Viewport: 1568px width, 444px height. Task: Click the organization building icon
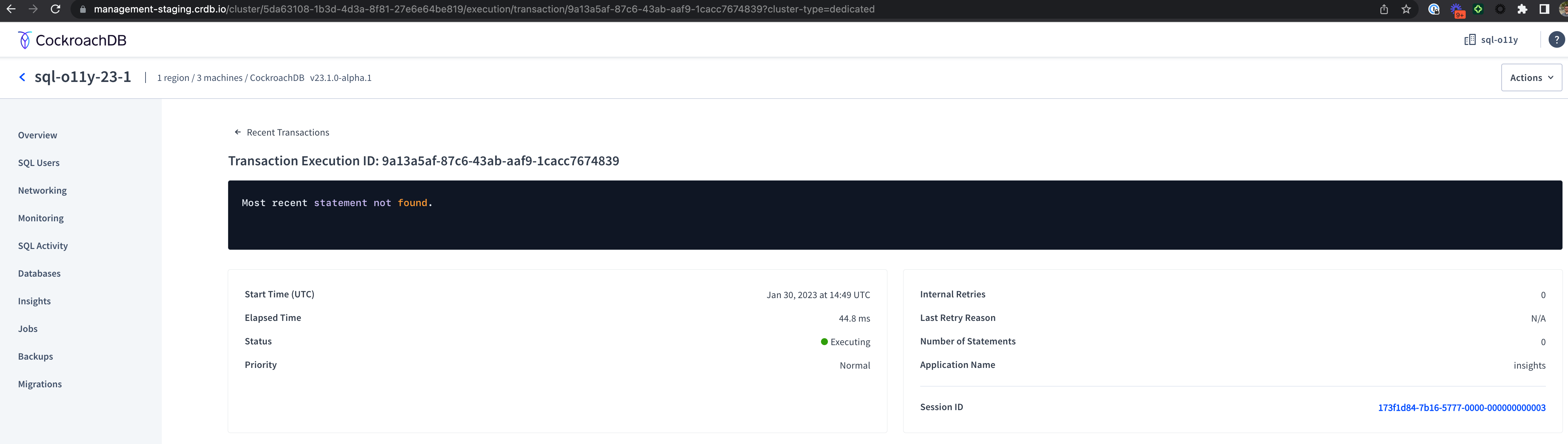(1469, 39)
